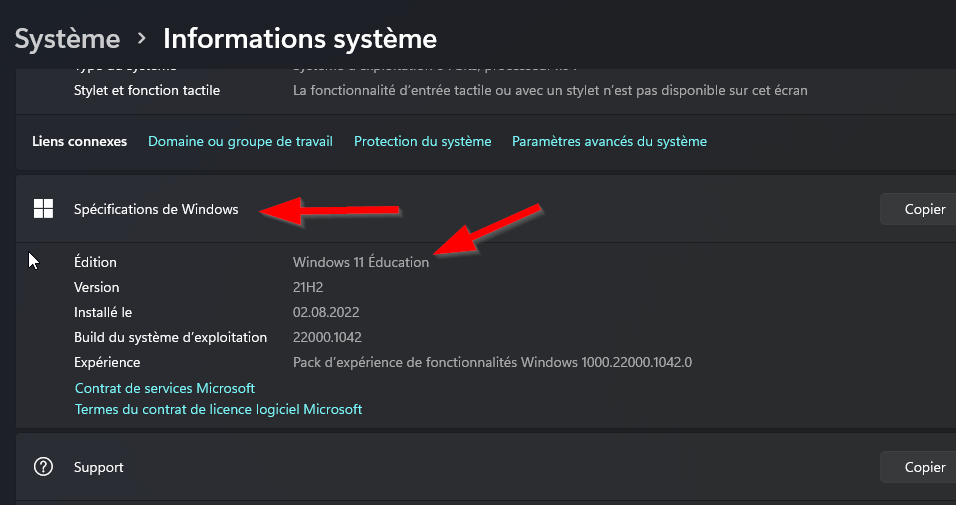Expand the Support section header
Screen dimensions: 956x505
point(485,467)
